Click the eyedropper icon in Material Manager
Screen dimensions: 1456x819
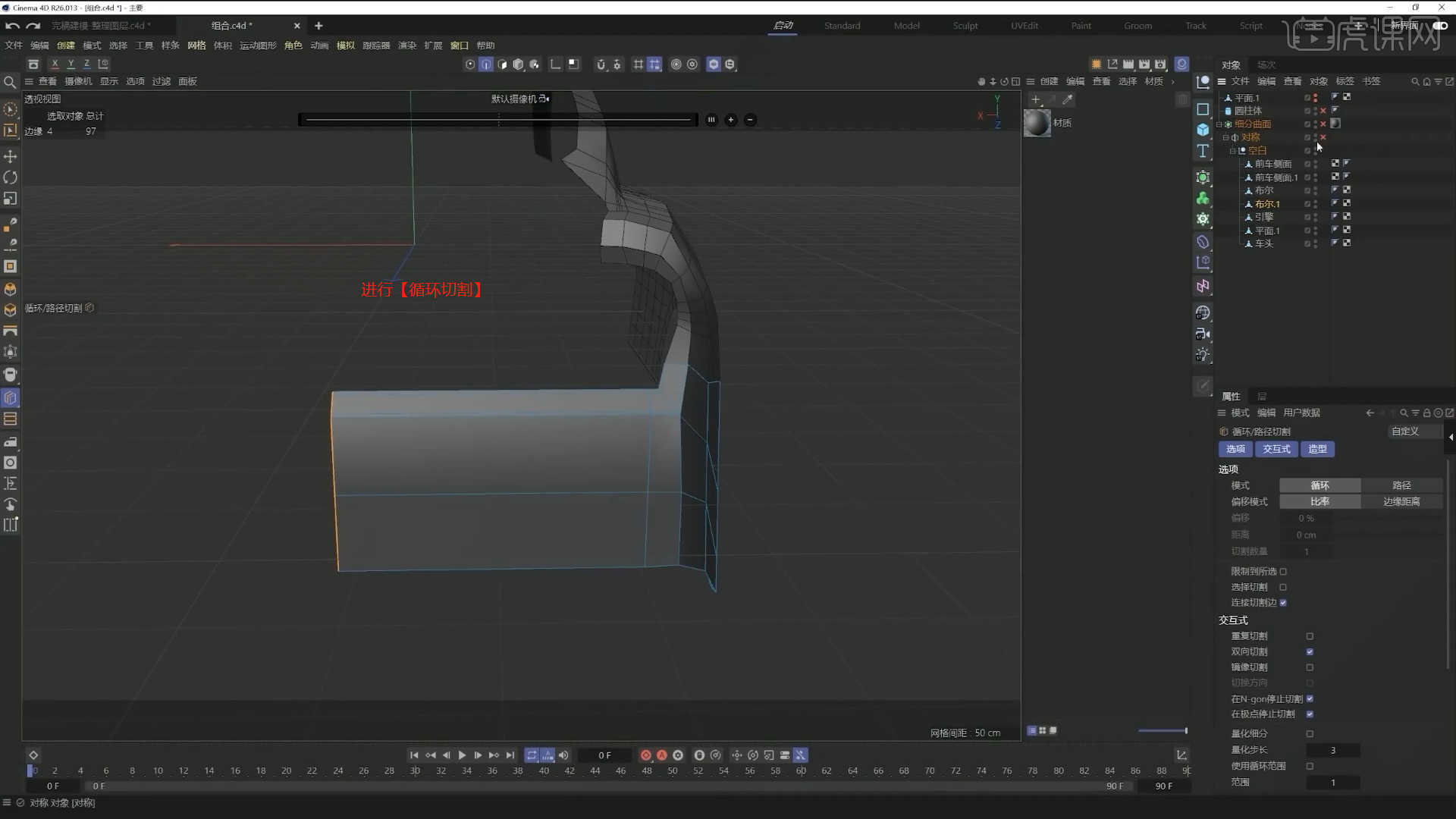(1068, 99)
